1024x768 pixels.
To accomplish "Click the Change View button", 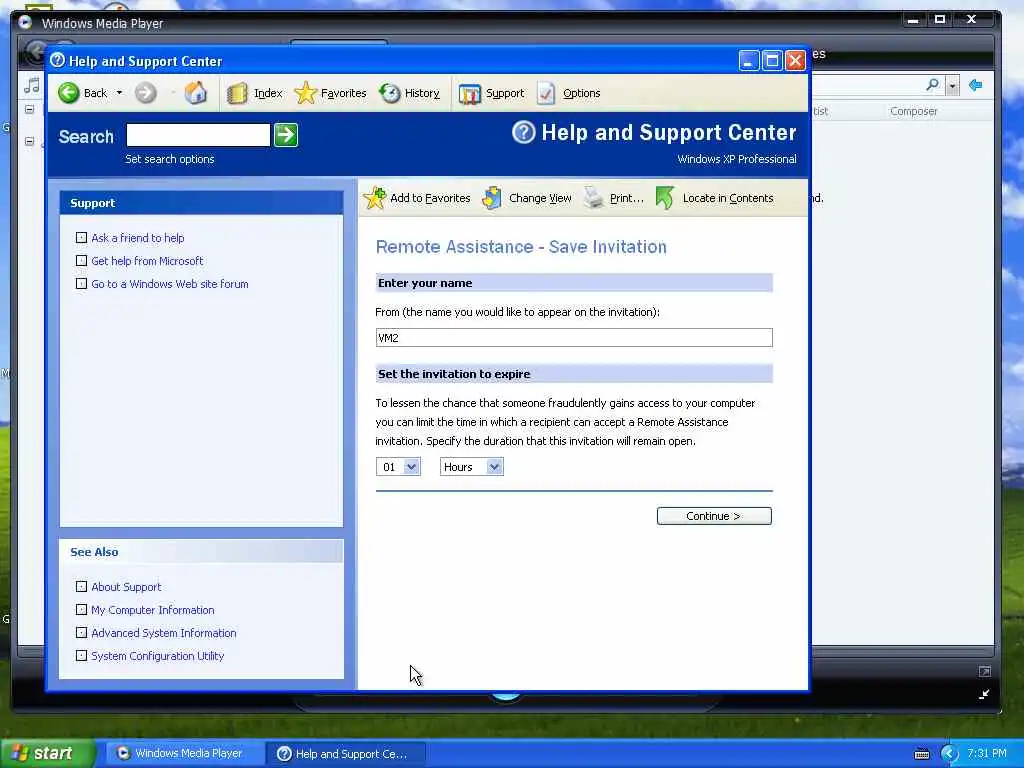I will point(527,198).
